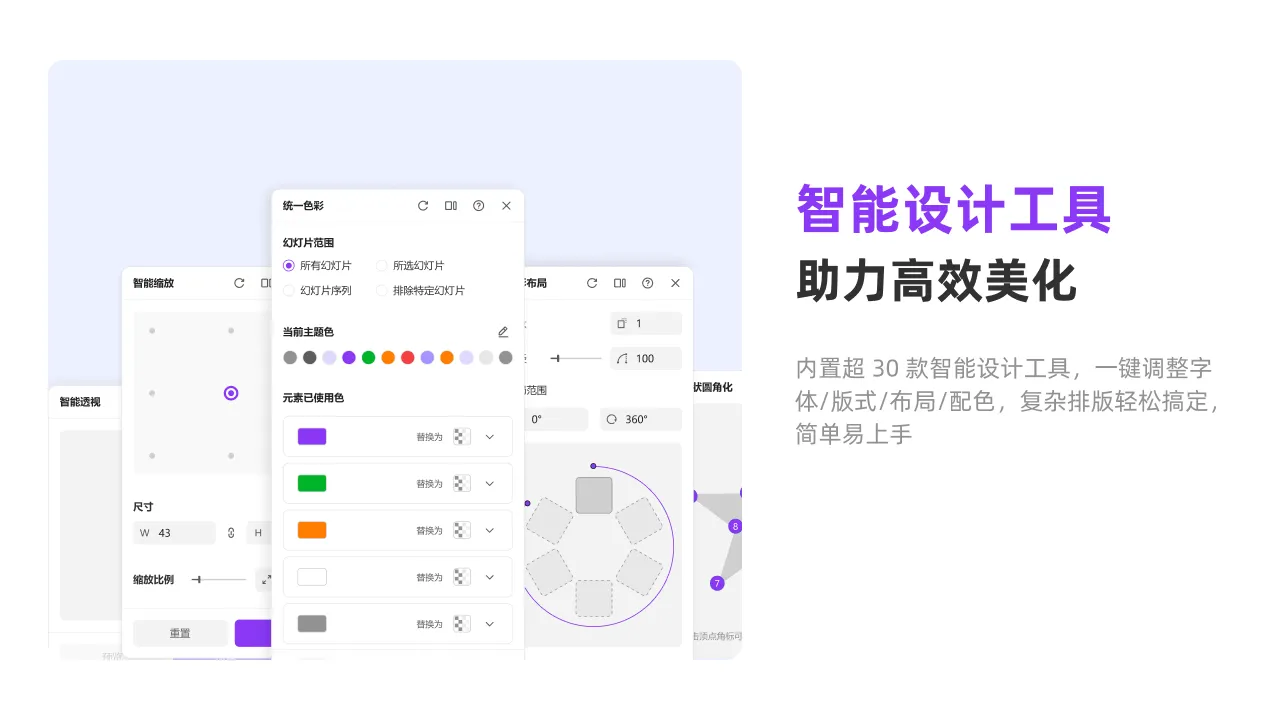Click transparent replace icon in green row
1280x720 pixels.
click(x=461, y=484)
